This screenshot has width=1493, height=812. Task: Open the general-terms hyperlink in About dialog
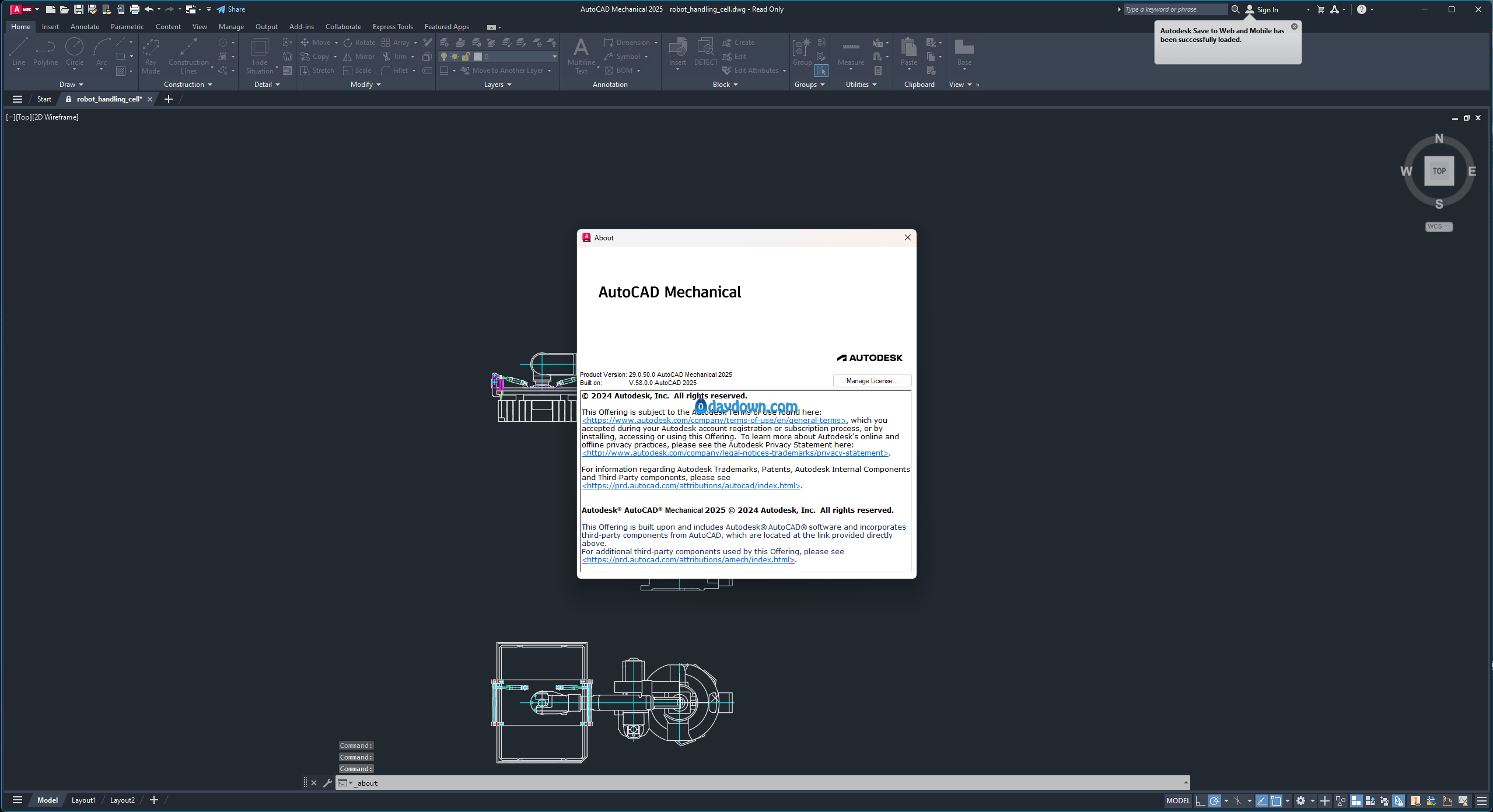[x=715, y=420]
